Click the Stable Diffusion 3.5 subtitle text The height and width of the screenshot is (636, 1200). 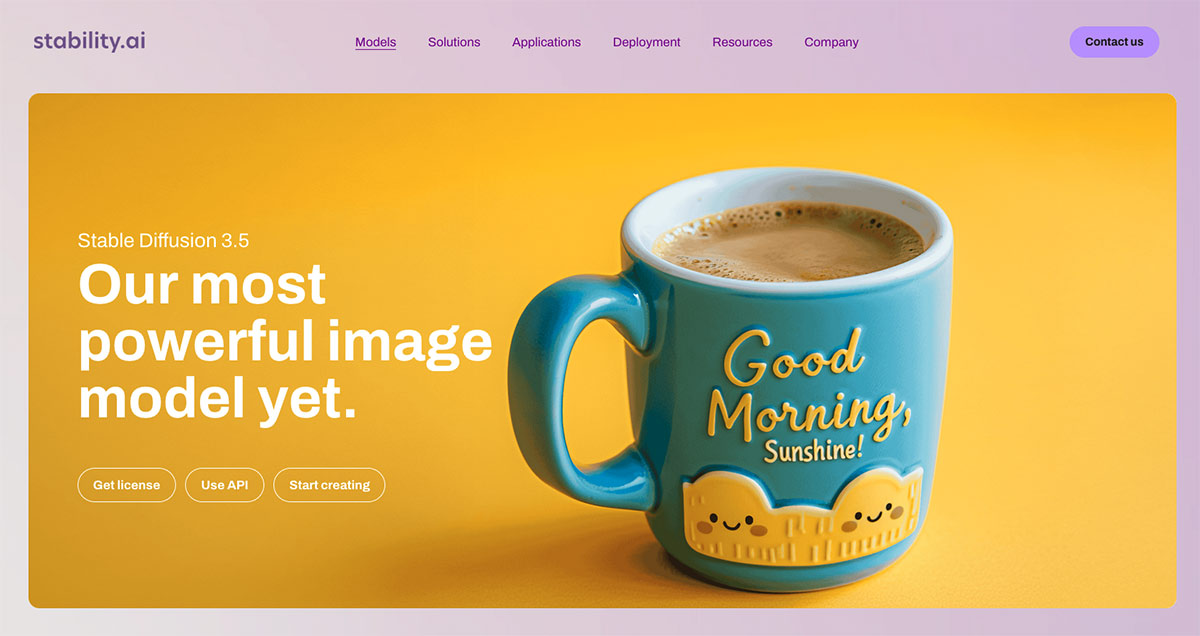pos(164,241)
